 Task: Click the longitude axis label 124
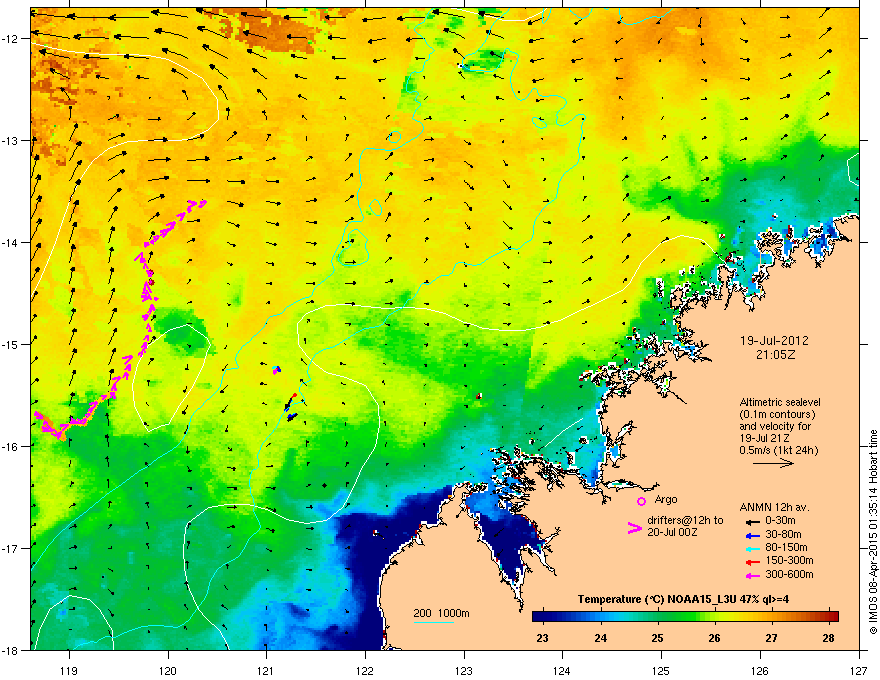point(562,670)
